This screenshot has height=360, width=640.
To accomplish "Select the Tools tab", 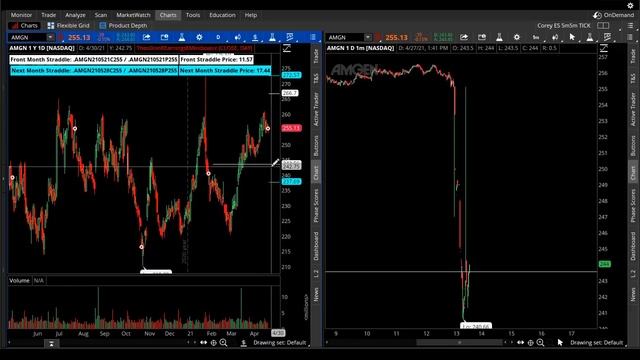I will point(193,15).
